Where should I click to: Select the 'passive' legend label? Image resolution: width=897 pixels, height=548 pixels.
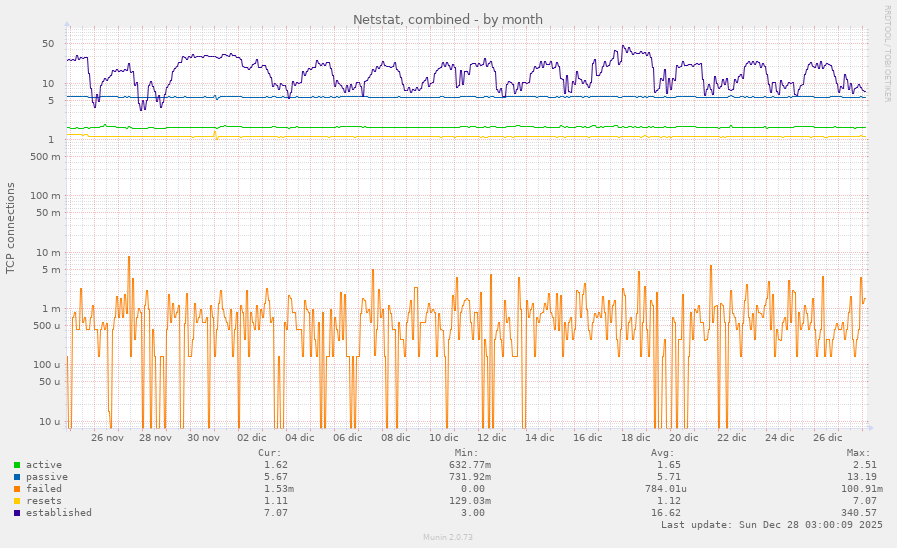click(46, 477)
